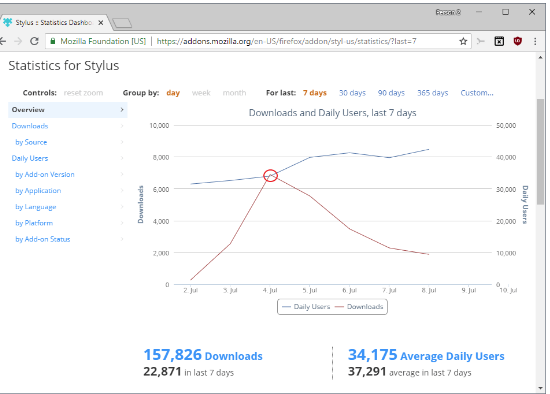Viewport: 550px width, 394px height.
Task: Open the boxed X extension icon
Action: click(499, 41)
